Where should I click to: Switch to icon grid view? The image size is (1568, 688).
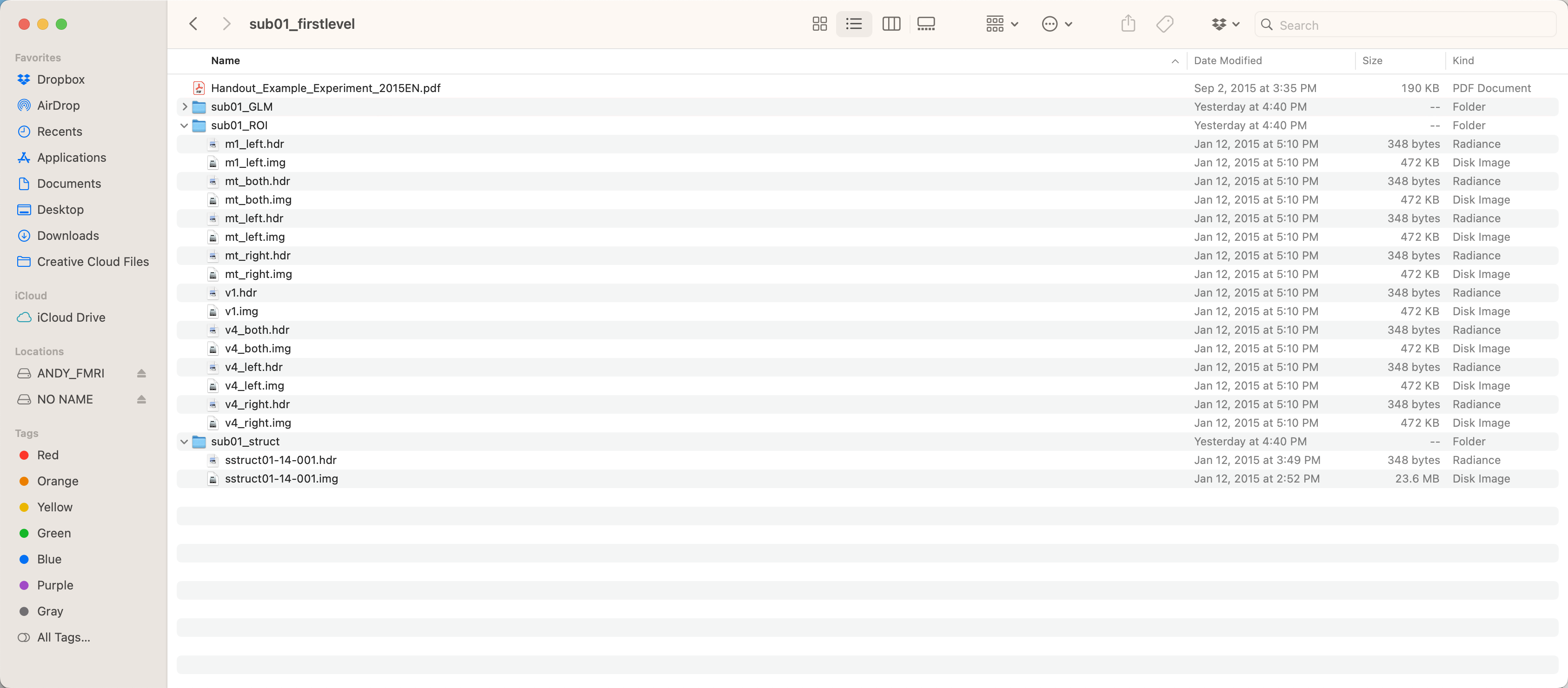tap(819, 24)
